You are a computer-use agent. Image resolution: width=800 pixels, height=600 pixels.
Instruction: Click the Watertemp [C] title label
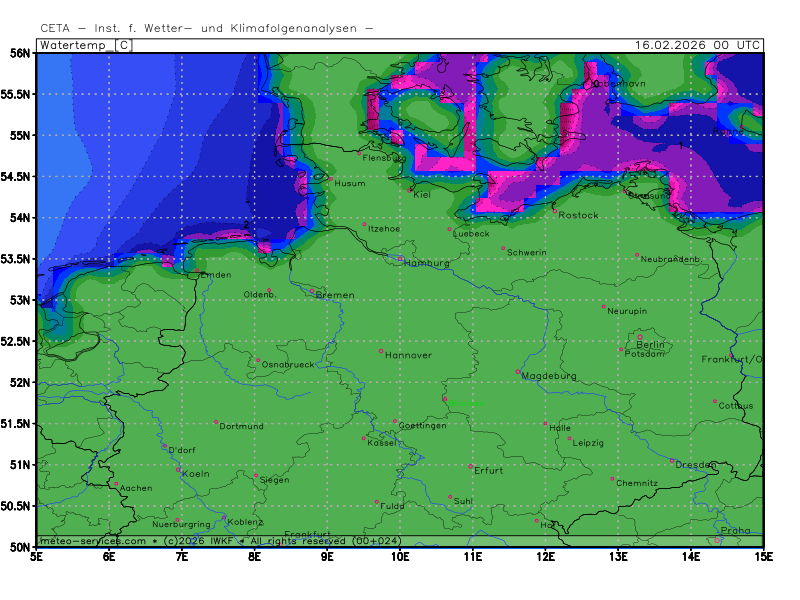tap(84, 45)
